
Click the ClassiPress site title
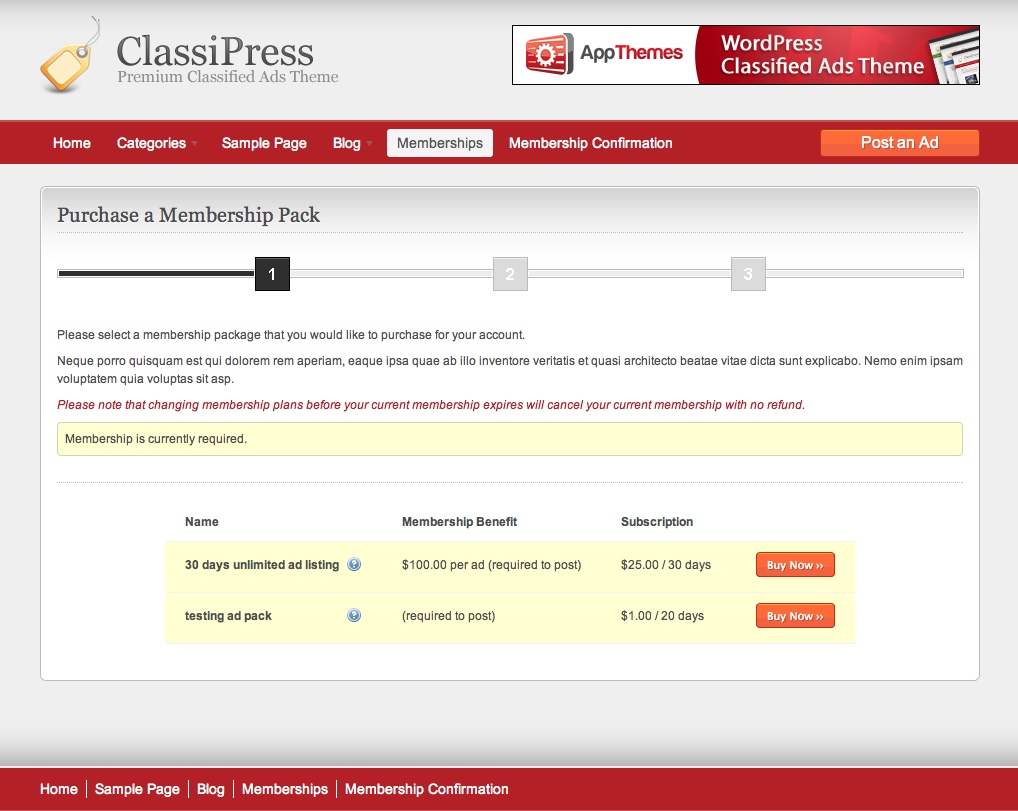(215, 52)
